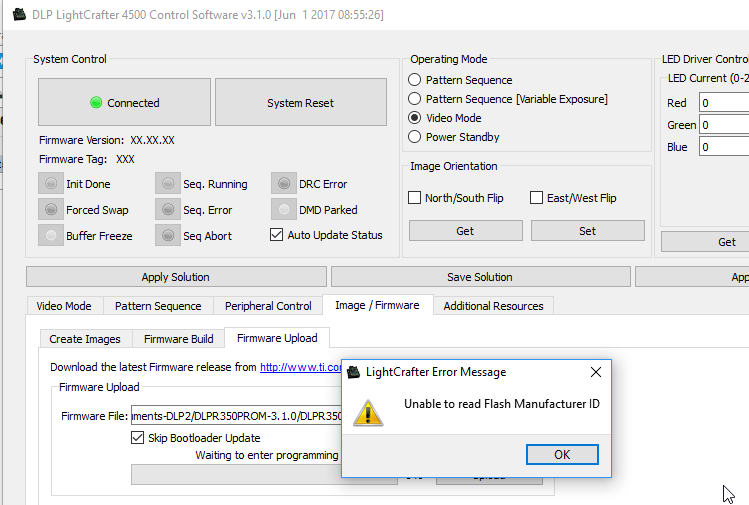Click 'Waiting to enter programming' status text

[267, 455]
